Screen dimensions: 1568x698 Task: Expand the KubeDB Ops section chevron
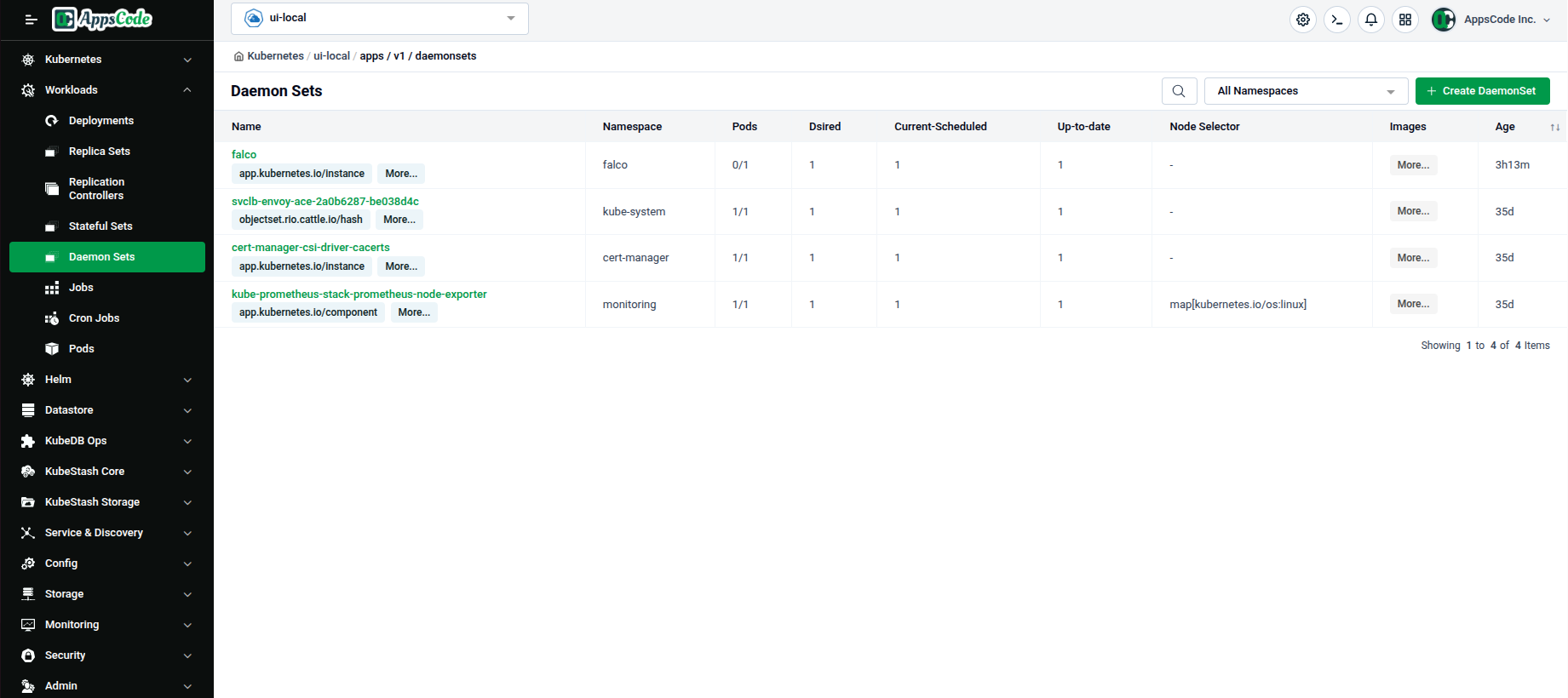pos(187,441)
